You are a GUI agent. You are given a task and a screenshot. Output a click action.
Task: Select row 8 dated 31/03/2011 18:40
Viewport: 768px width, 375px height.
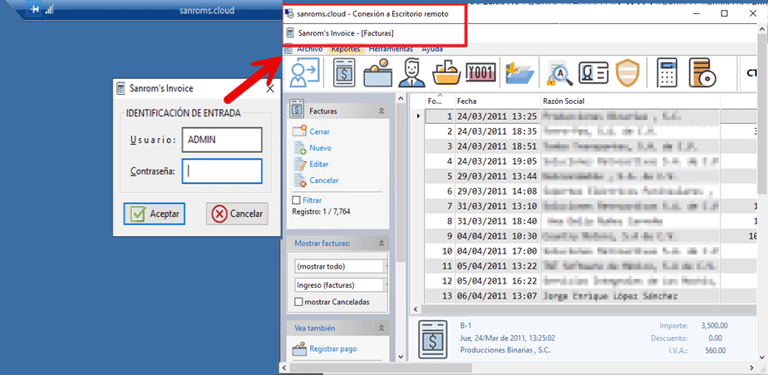(591, 221)
